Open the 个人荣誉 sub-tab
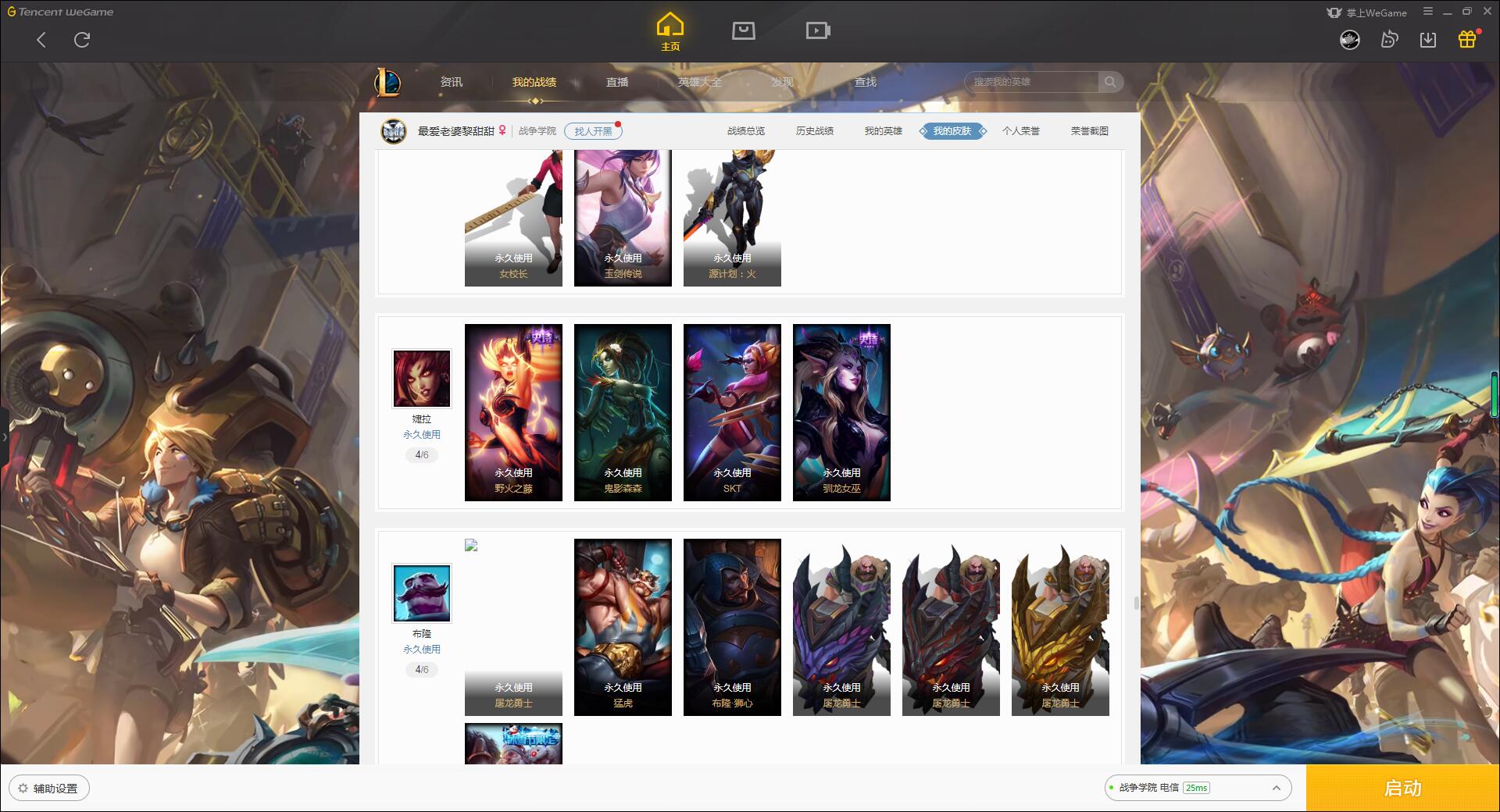The width and height of the screenshot is (1500, 812). click(1021, 131)
